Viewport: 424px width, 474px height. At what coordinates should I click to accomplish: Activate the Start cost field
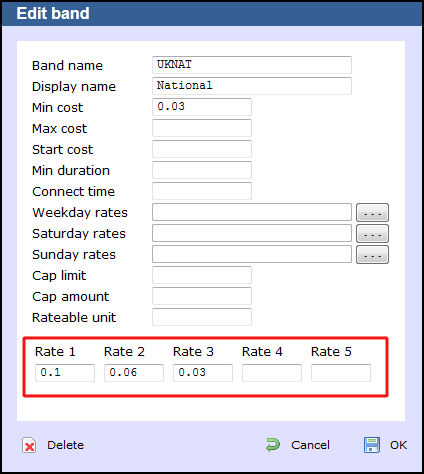click(202, 149)
